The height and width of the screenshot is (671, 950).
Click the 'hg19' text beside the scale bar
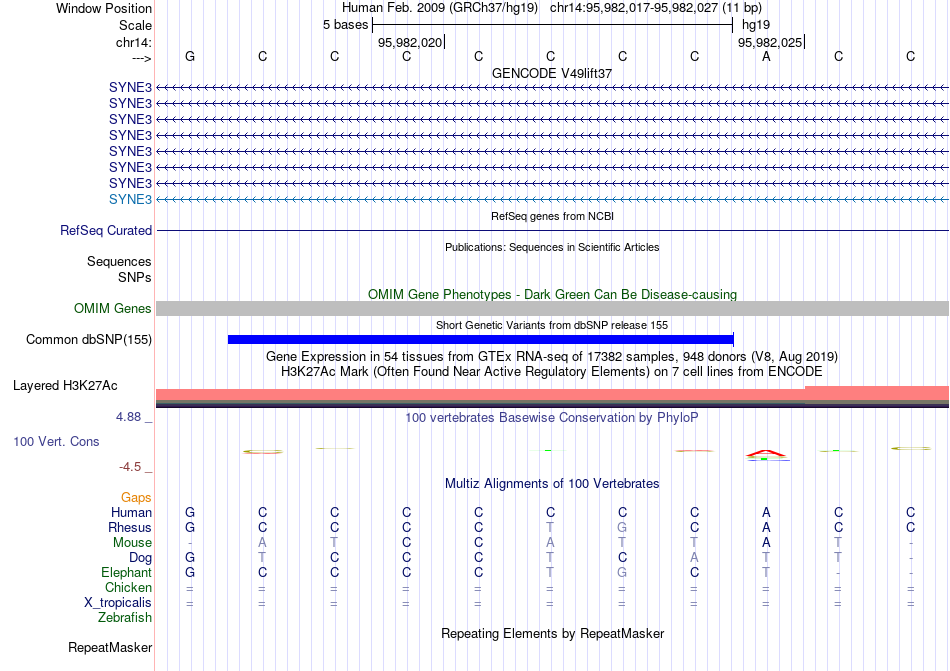[x=756, y=25]
